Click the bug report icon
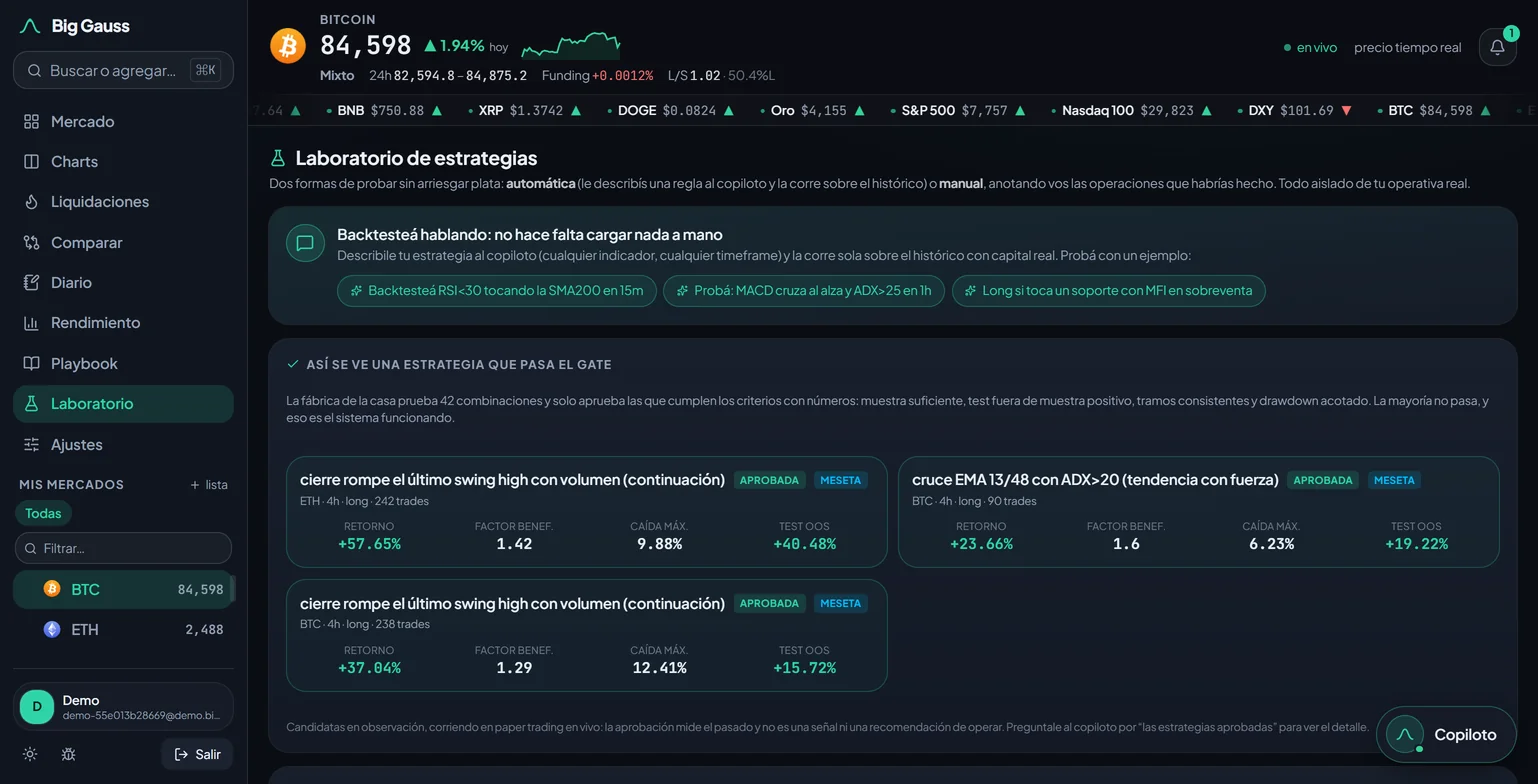The height and width of the screenshot is (784, 1538). (68, 754)
